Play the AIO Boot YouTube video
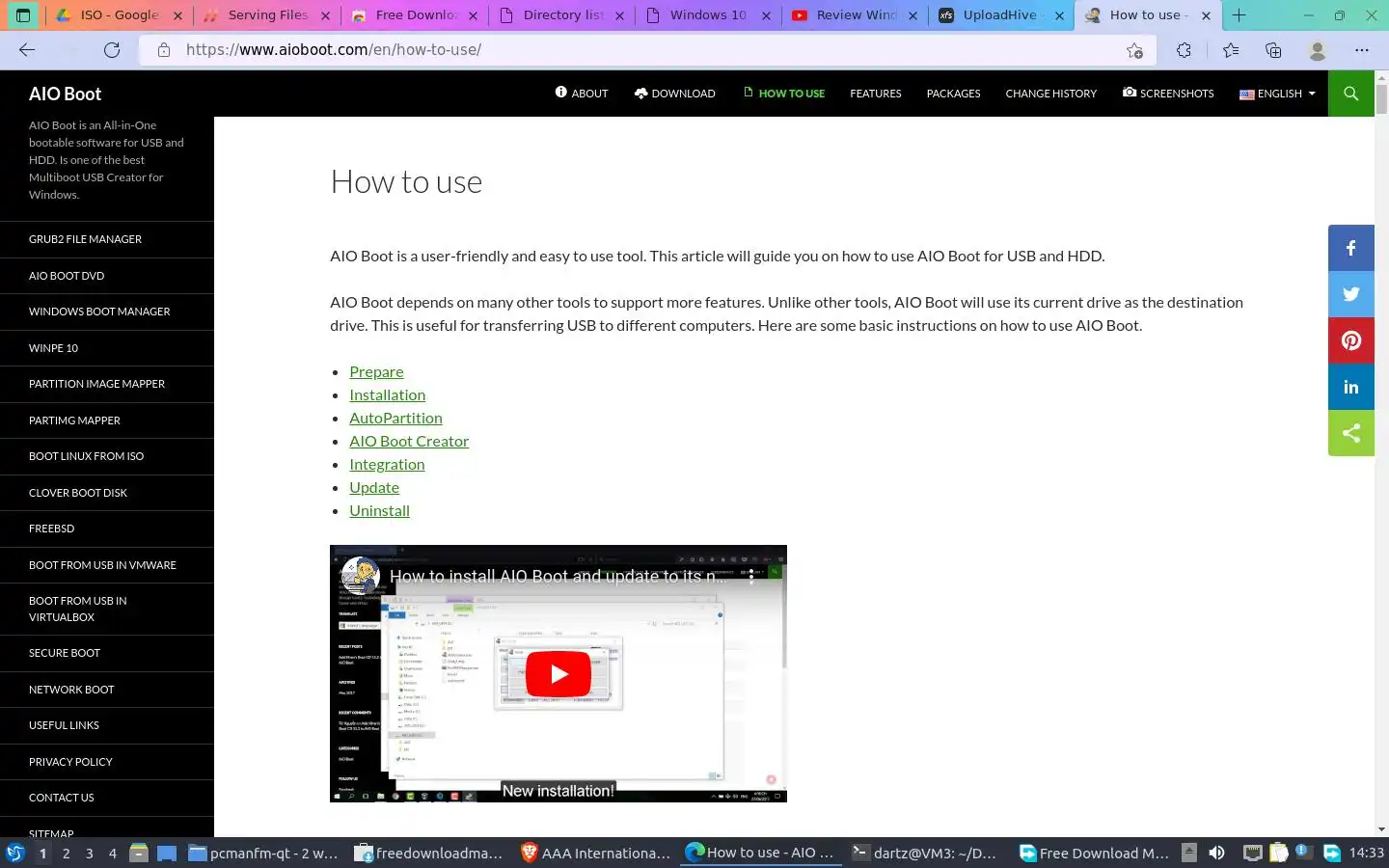Screen dimensions: 1389x868 pyautogui.click(x=558, y=674)
